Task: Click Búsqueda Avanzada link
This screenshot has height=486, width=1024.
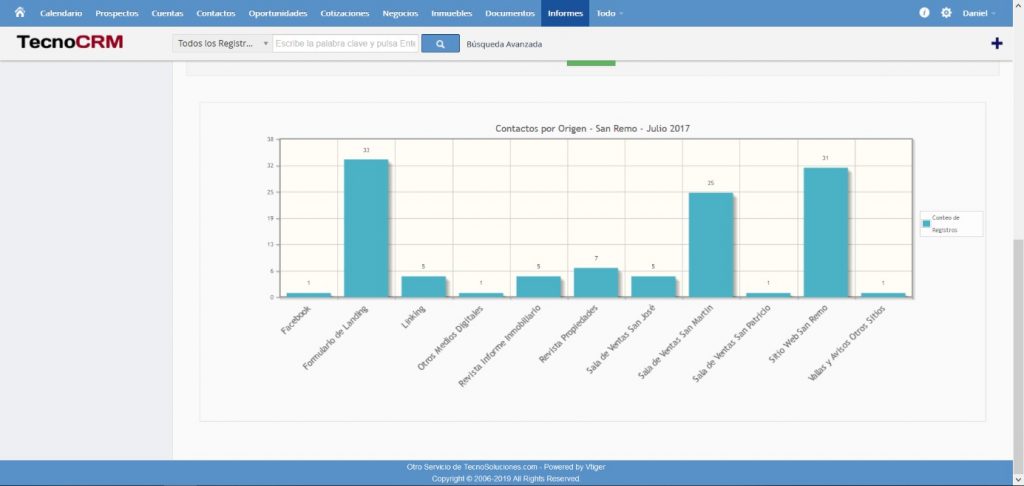Action: coord(504,44)
